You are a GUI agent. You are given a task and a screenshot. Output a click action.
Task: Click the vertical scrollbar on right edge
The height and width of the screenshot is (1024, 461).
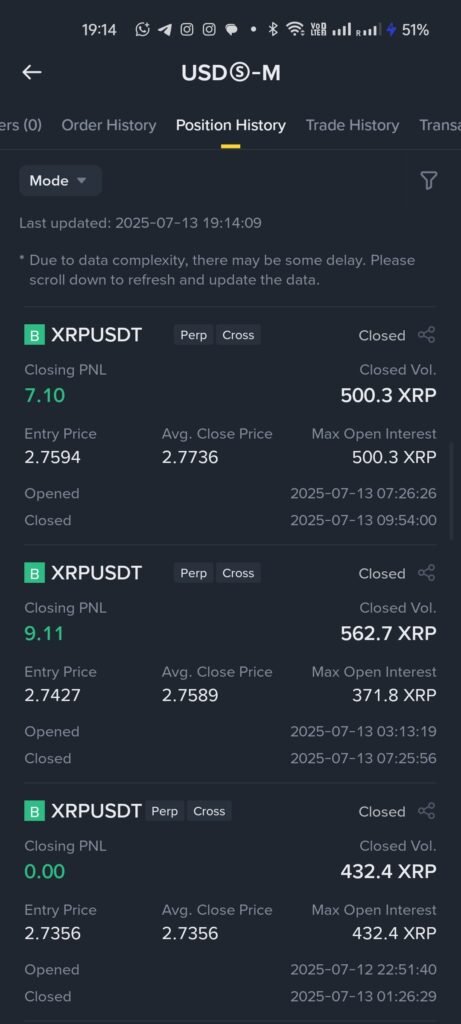[x=451, y=490]
